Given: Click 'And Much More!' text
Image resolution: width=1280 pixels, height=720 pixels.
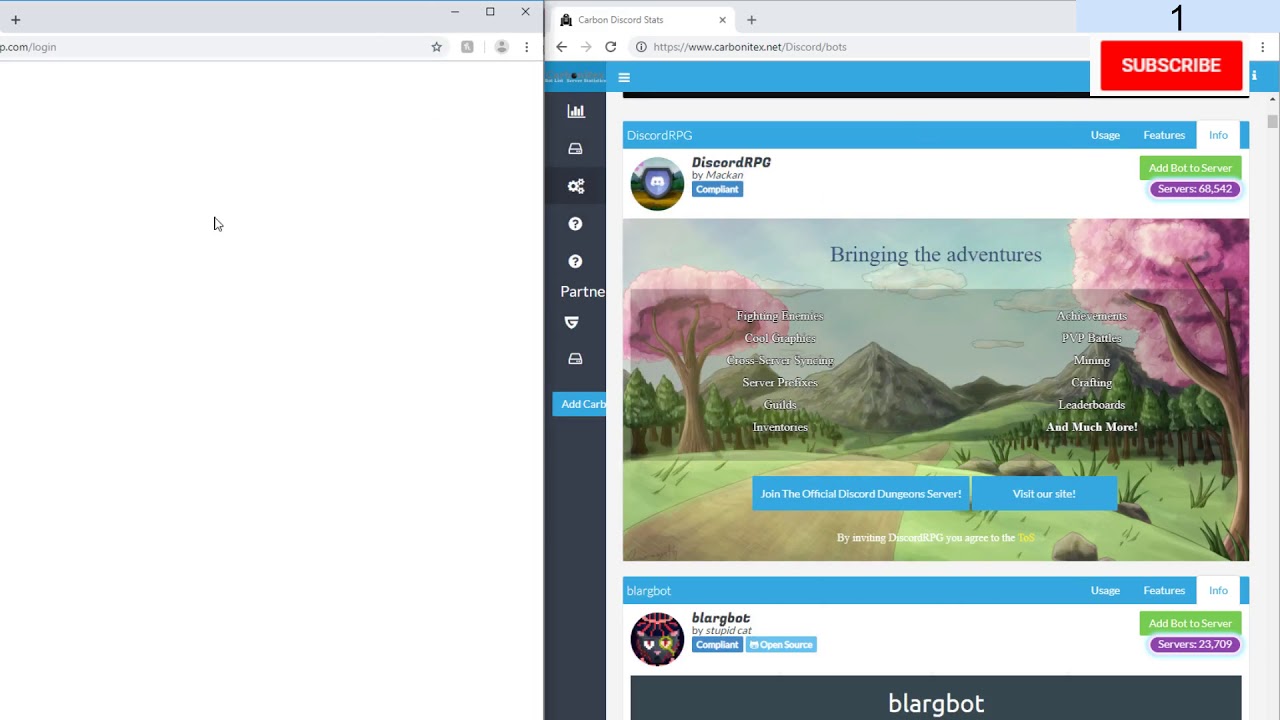Looking at the screenshot, I should click(1091, 427).
